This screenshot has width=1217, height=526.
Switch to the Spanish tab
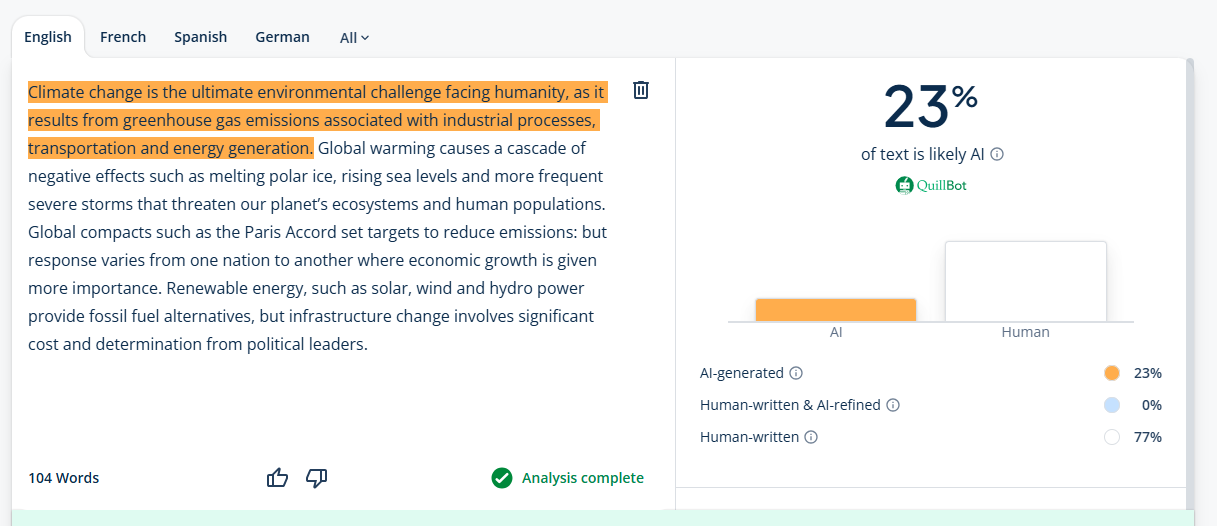(x=200, y=37)
